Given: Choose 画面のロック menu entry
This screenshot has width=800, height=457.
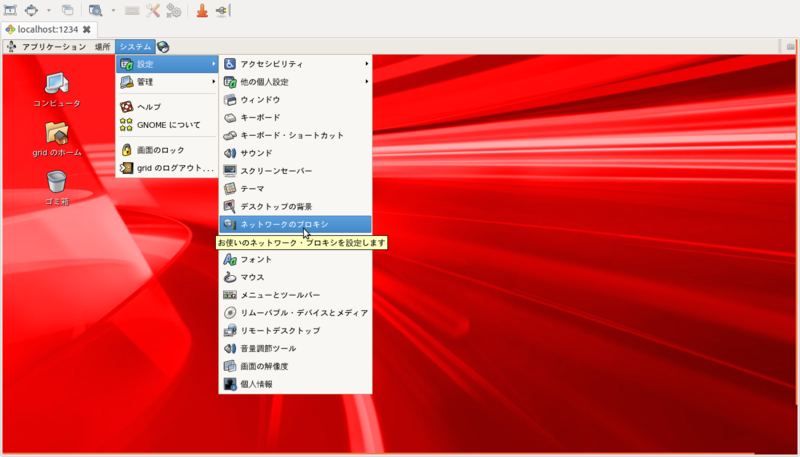Looking at the screenshot, I should coord(167,150).
